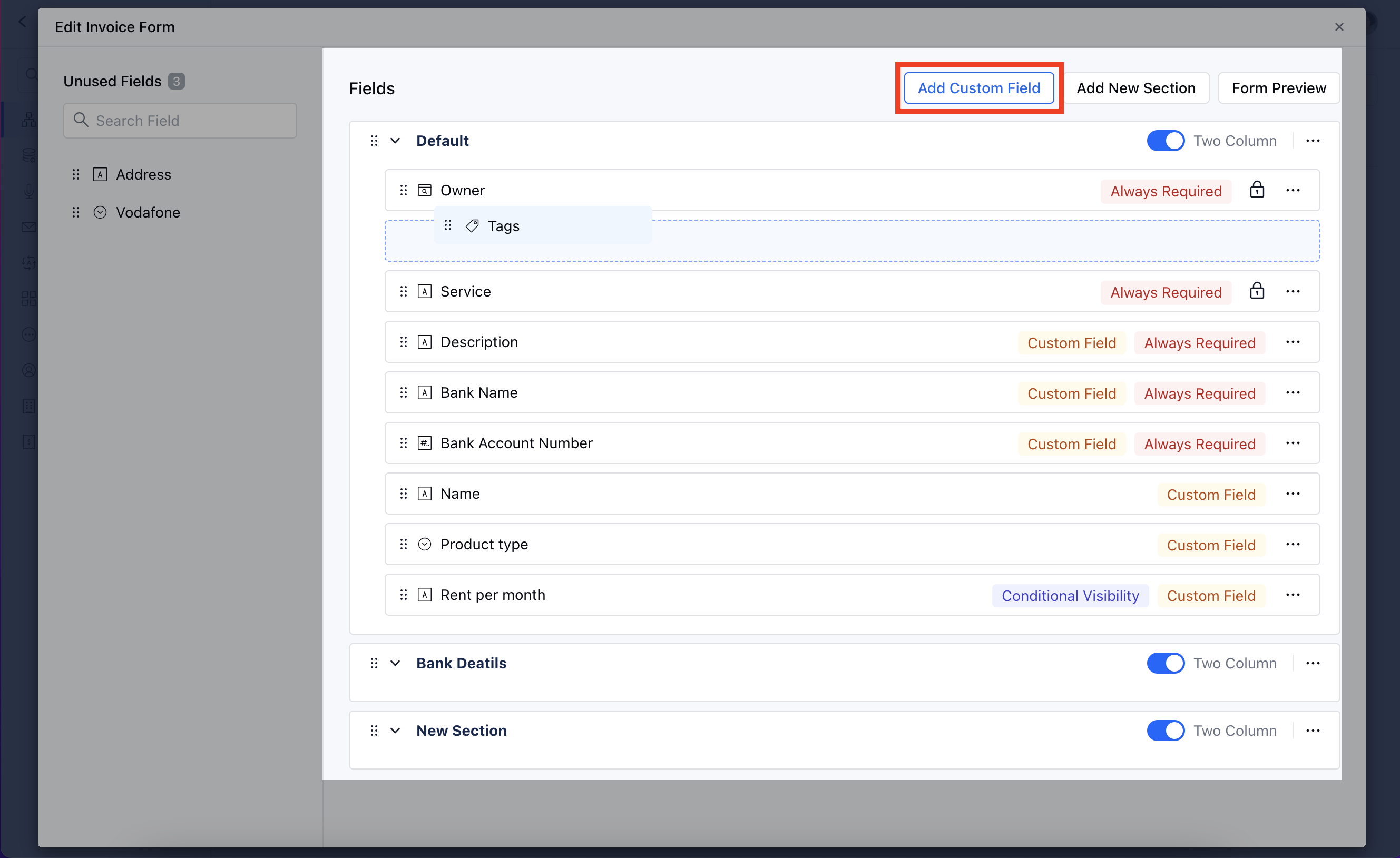Click the Bank Deatils section title
Image resolution: width=1400 pixels, height=858 pixels.
[461, 663]
